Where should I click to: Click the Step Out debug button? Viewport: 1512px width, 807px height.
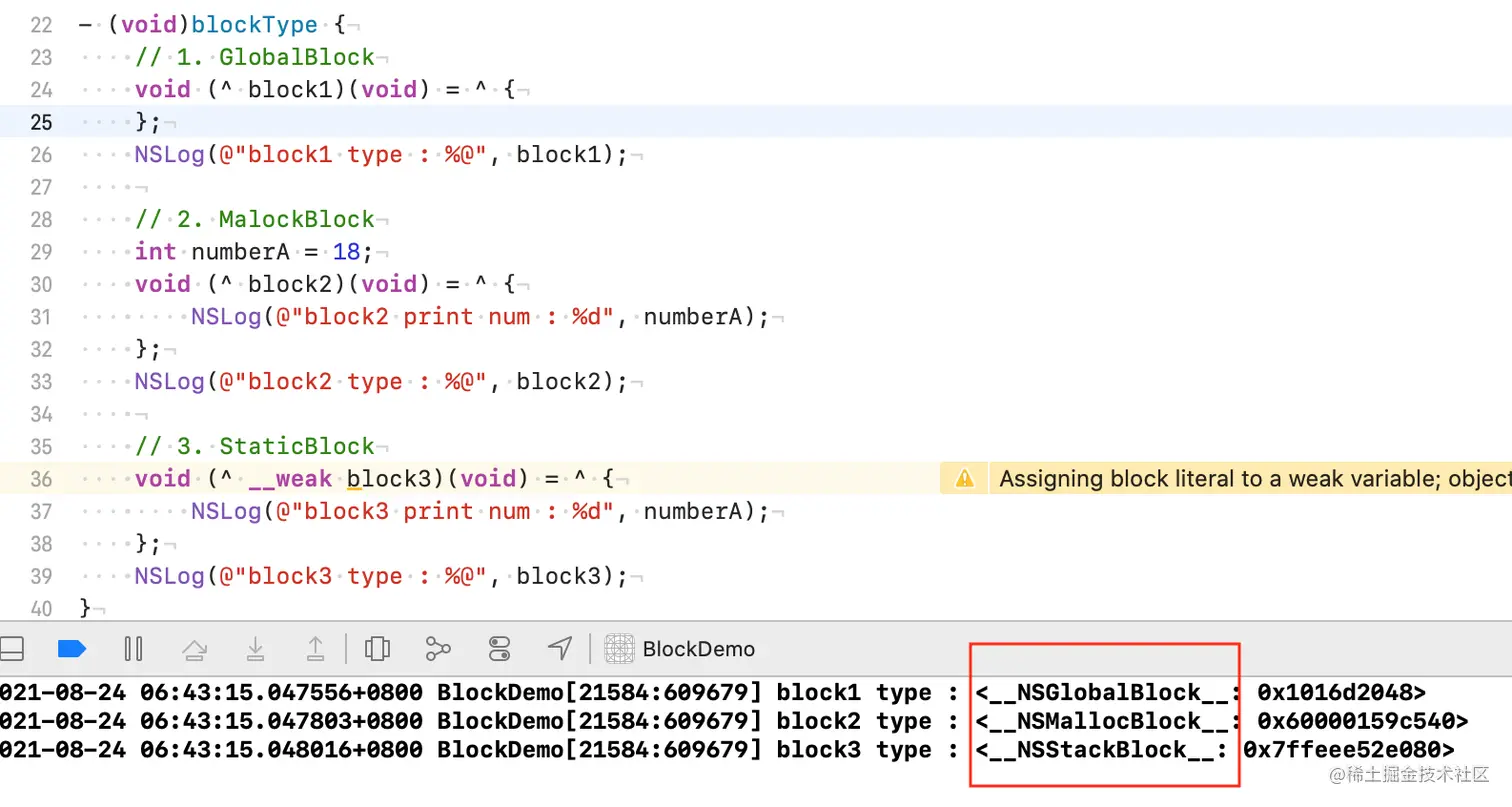tap(315, 650)
